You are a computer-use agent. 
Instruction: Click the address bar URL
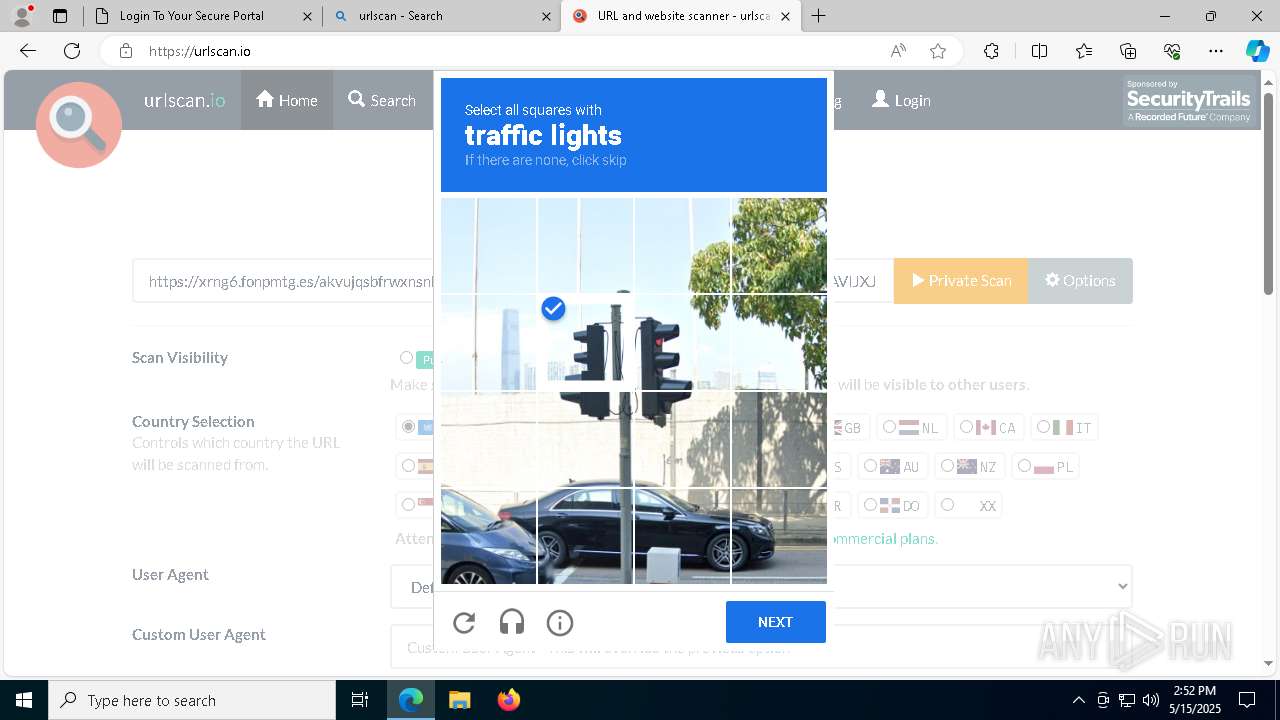200,51
